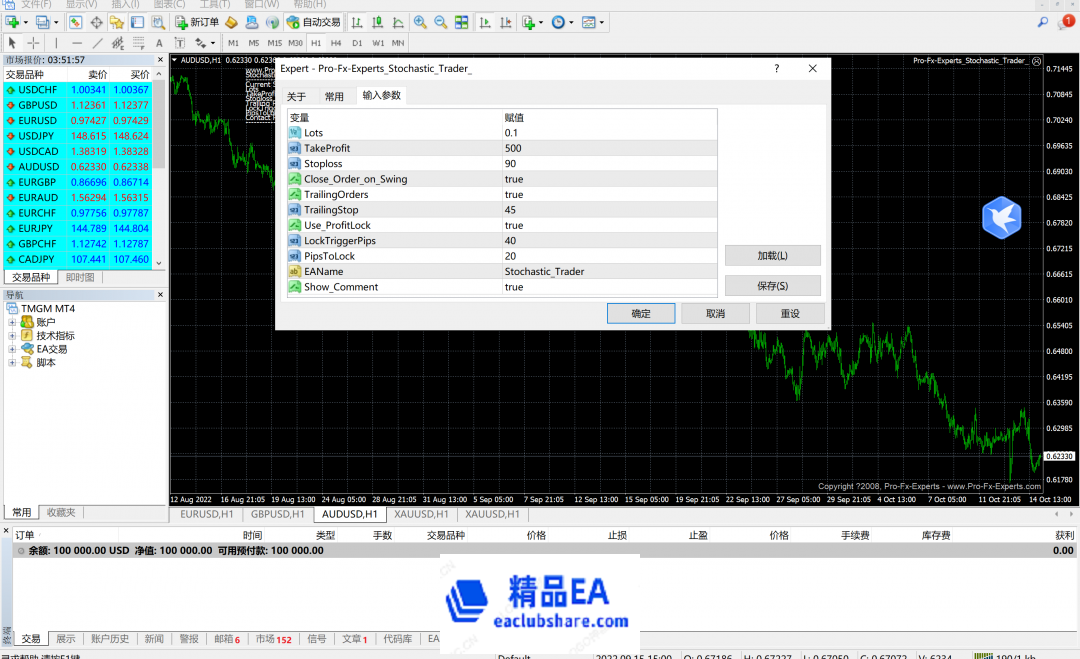Open the new chart dropdown arrow
This screenshot has height=659, width=1080.
click(25, 23)
